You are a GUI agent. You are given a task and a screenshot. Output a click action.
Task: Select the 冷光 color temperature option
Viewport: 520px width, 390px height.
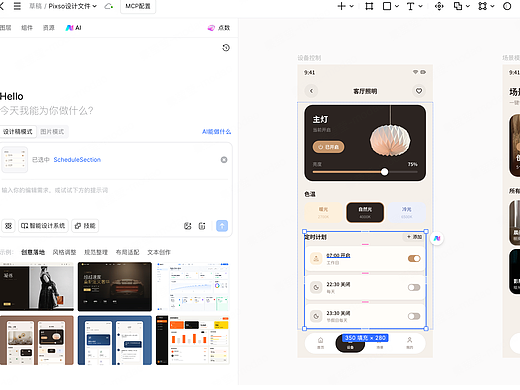tap(406, 212)
